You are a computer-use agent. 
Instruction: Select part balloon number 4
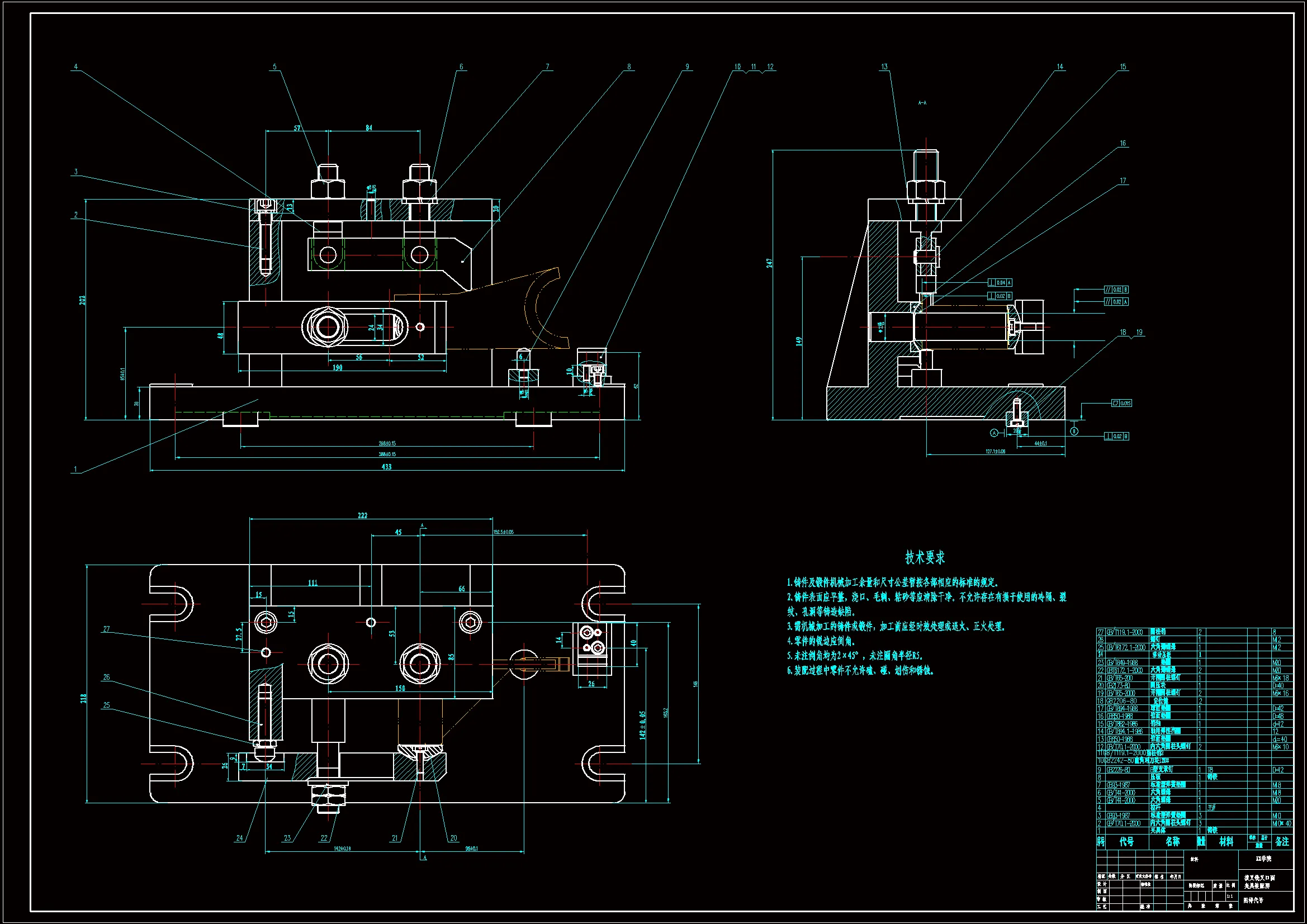75,67
